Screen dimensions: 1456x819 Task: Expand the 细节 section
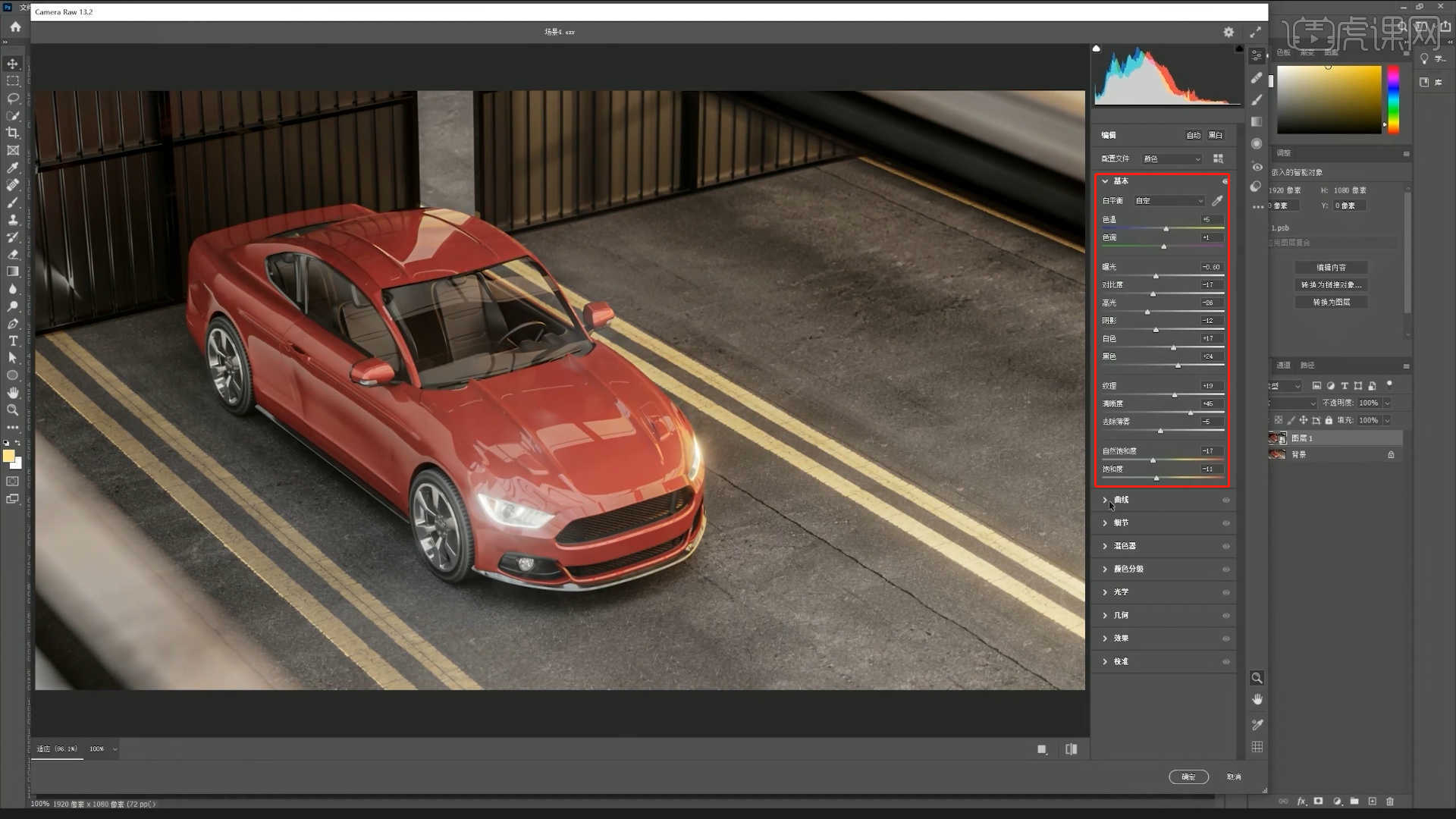point(1121,523)
